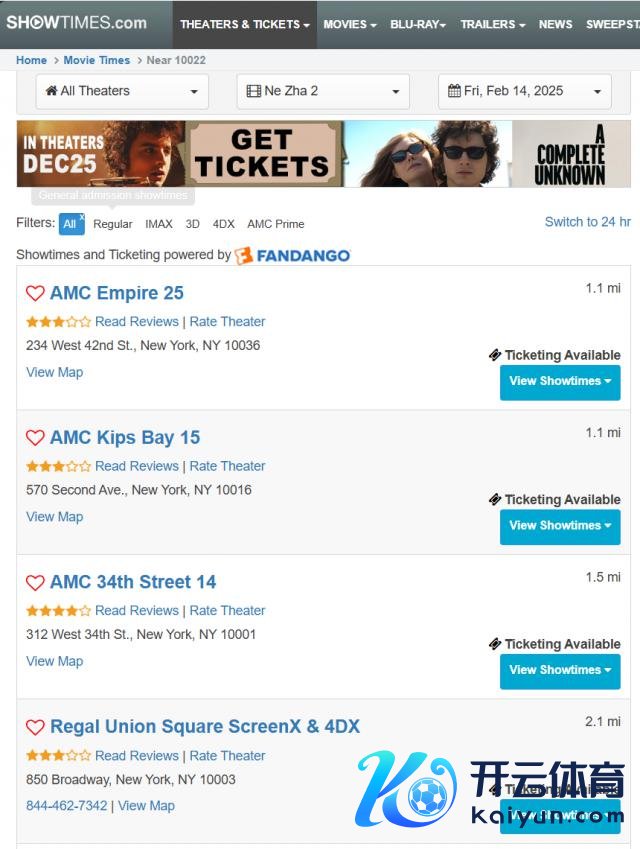The image size is (640, 849).
Task: Expand the date picker dropdown
Action: point(524,91)
